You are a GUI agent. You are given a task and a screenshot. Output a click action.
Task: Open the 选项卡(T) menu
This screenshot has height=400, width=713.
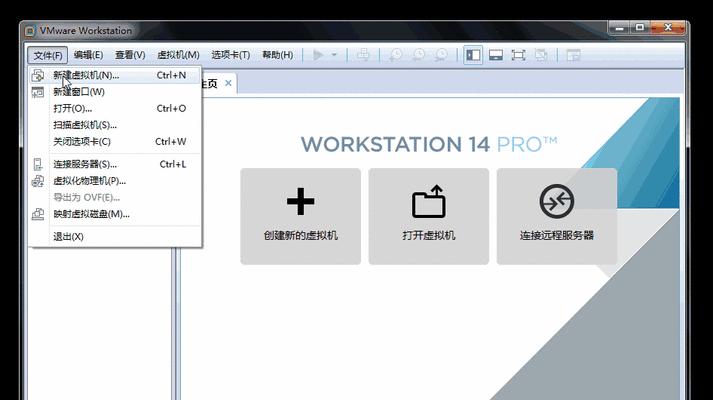(231, 55)
